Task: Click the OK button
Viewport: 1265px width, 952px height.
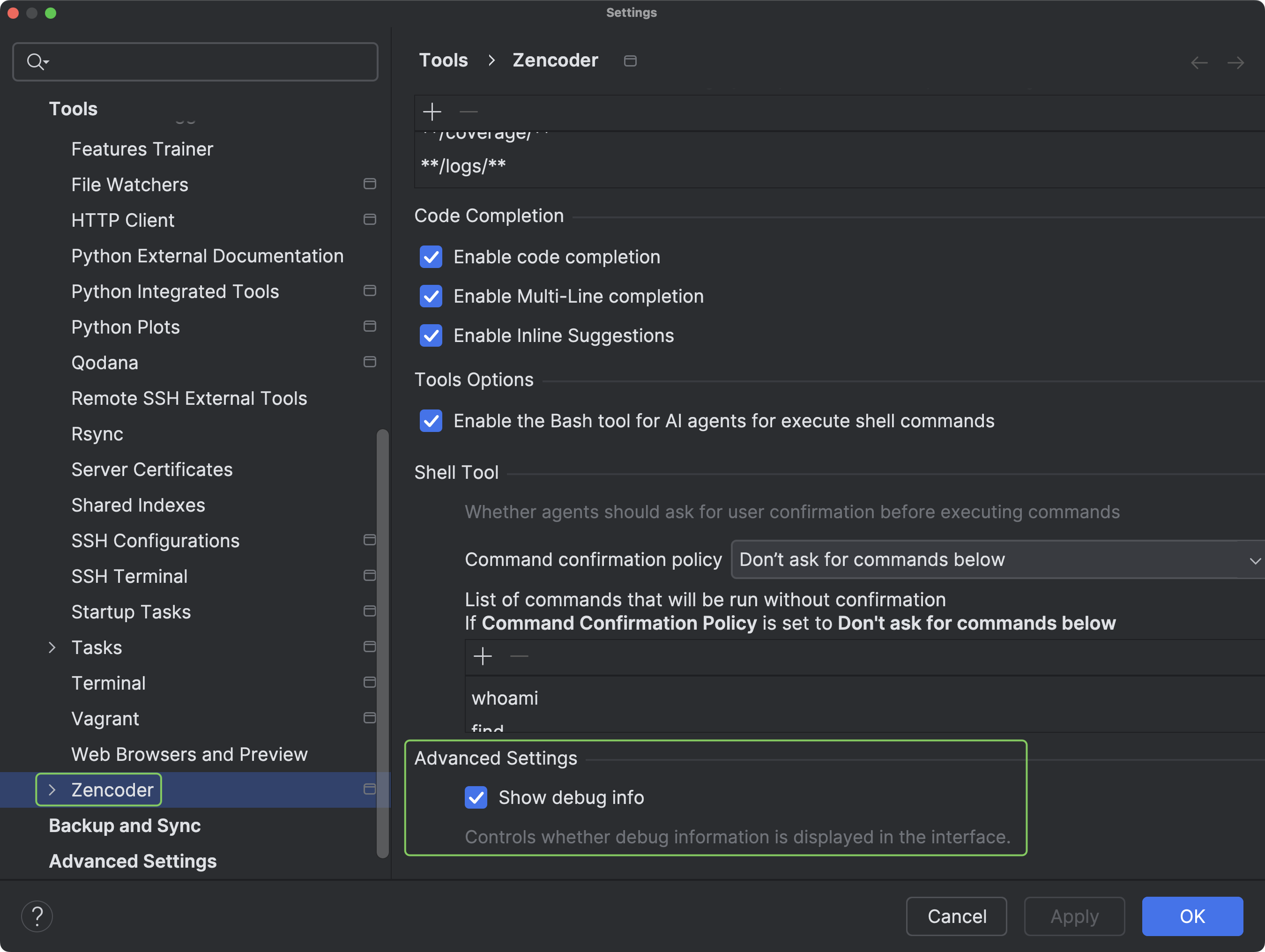Action: click(1192, 916)
